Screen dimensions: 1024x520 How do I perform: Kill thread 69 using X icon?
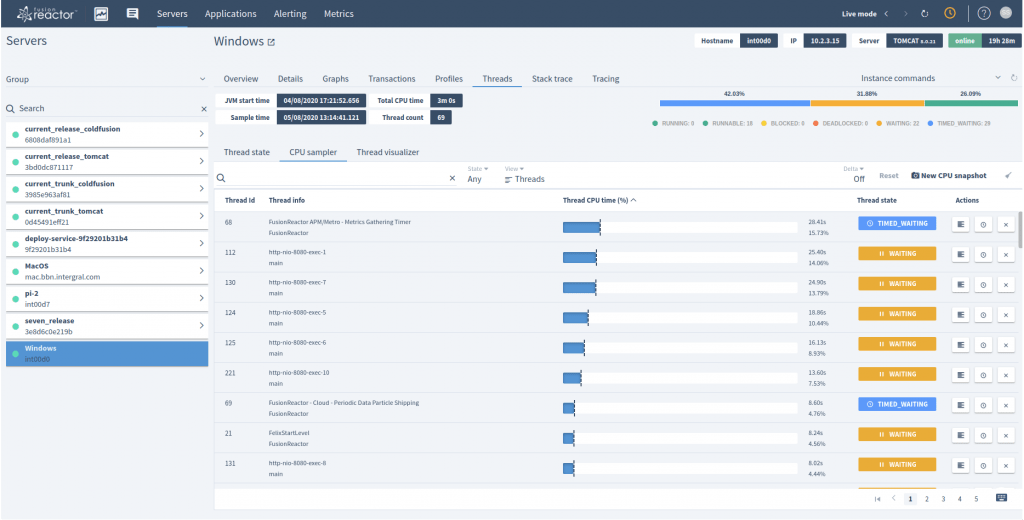pos(1006,404)
